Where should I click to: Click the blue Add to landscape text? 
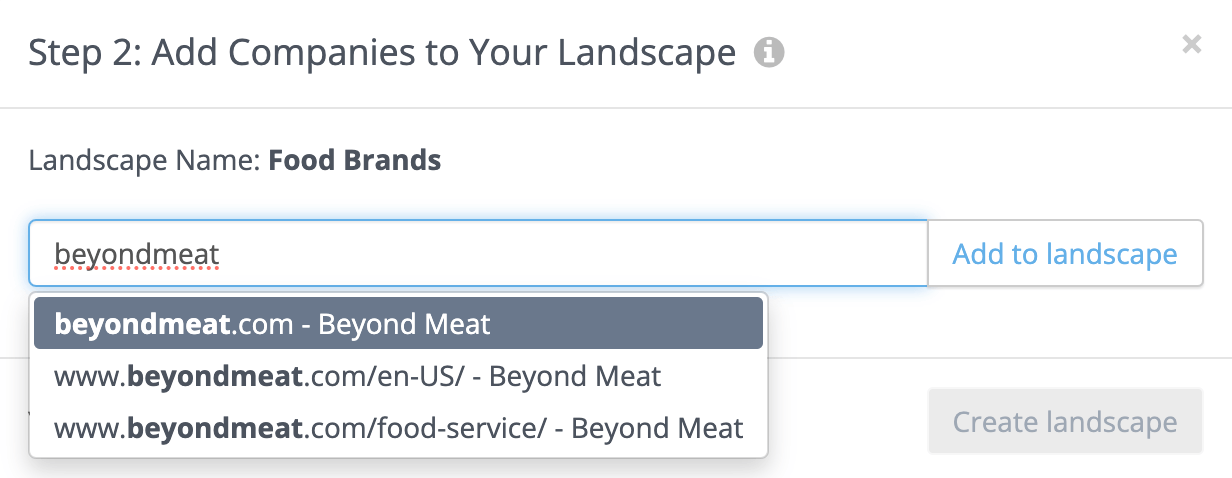click(1065, 254)
